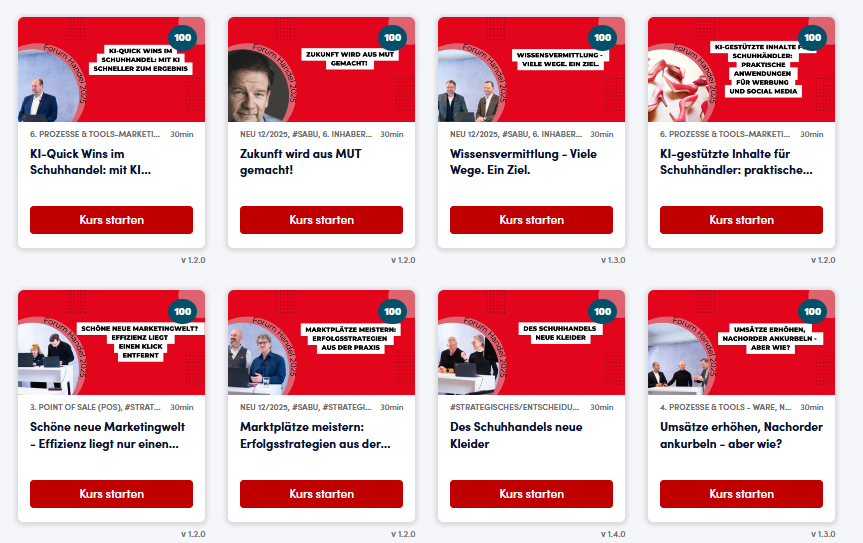Start the KI-gestützte Inhalte für Schuhhändler course
The height and width of the screenshot is (543, 863).
pos(741,220)
